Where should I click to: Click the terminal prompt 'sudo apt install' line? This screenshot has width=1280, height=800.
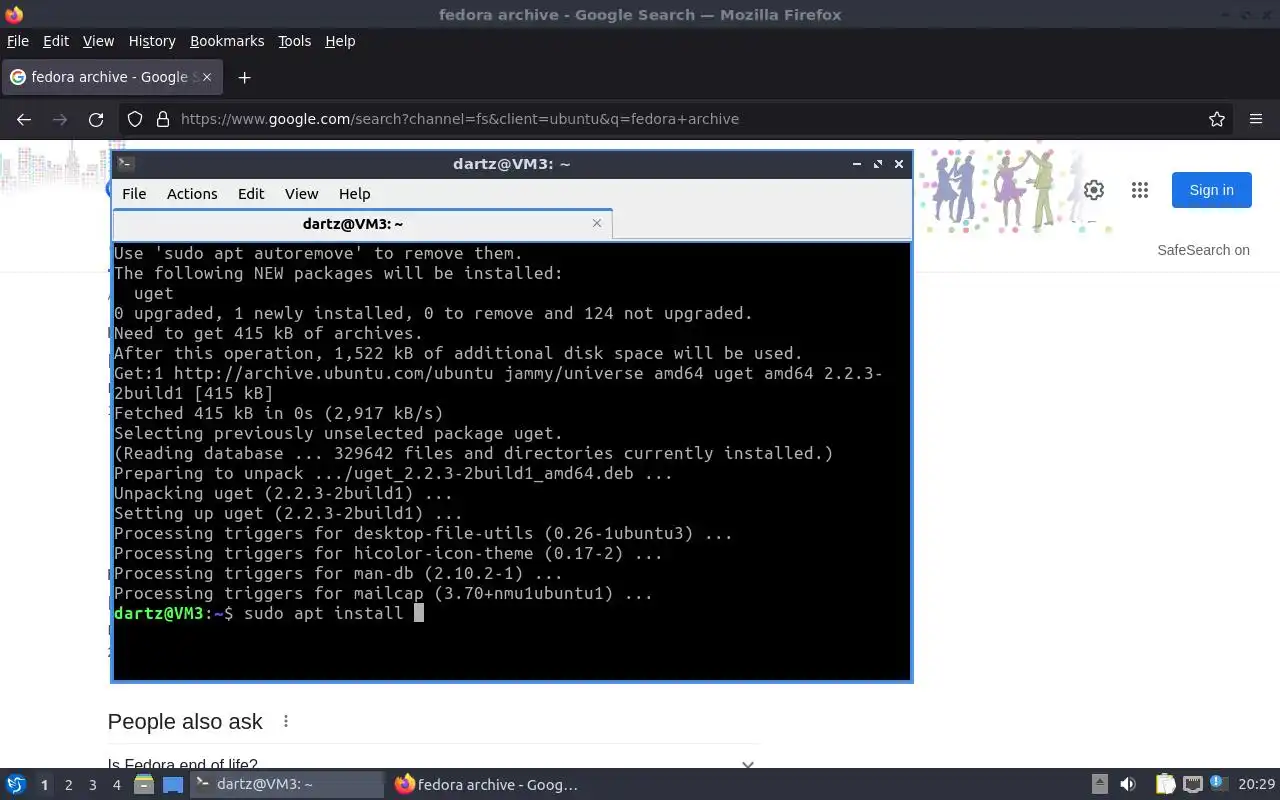[x=269, y=613]
